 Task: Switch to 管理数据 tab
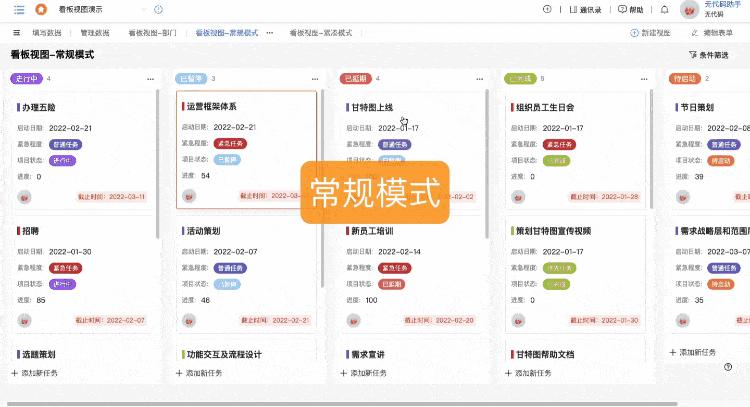click(95, 33)
